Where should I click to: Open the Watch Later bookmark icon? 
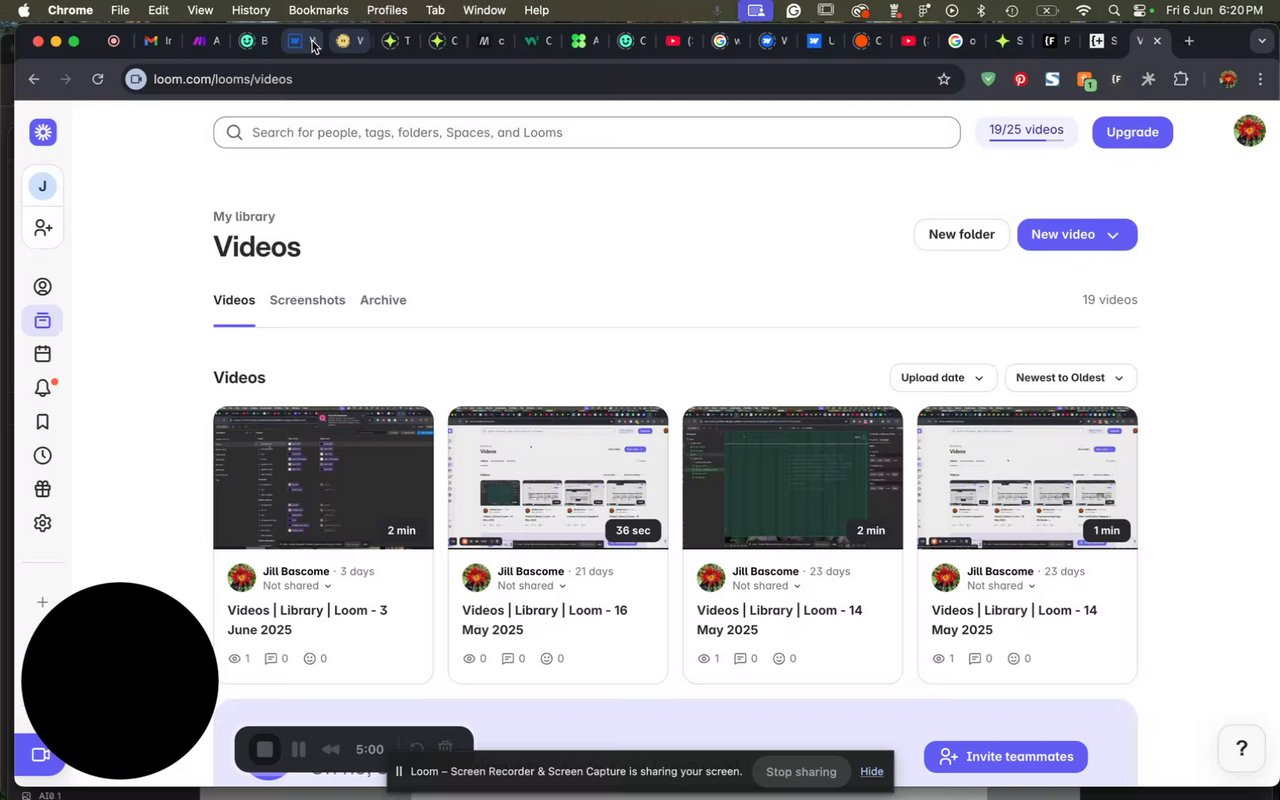42,422
